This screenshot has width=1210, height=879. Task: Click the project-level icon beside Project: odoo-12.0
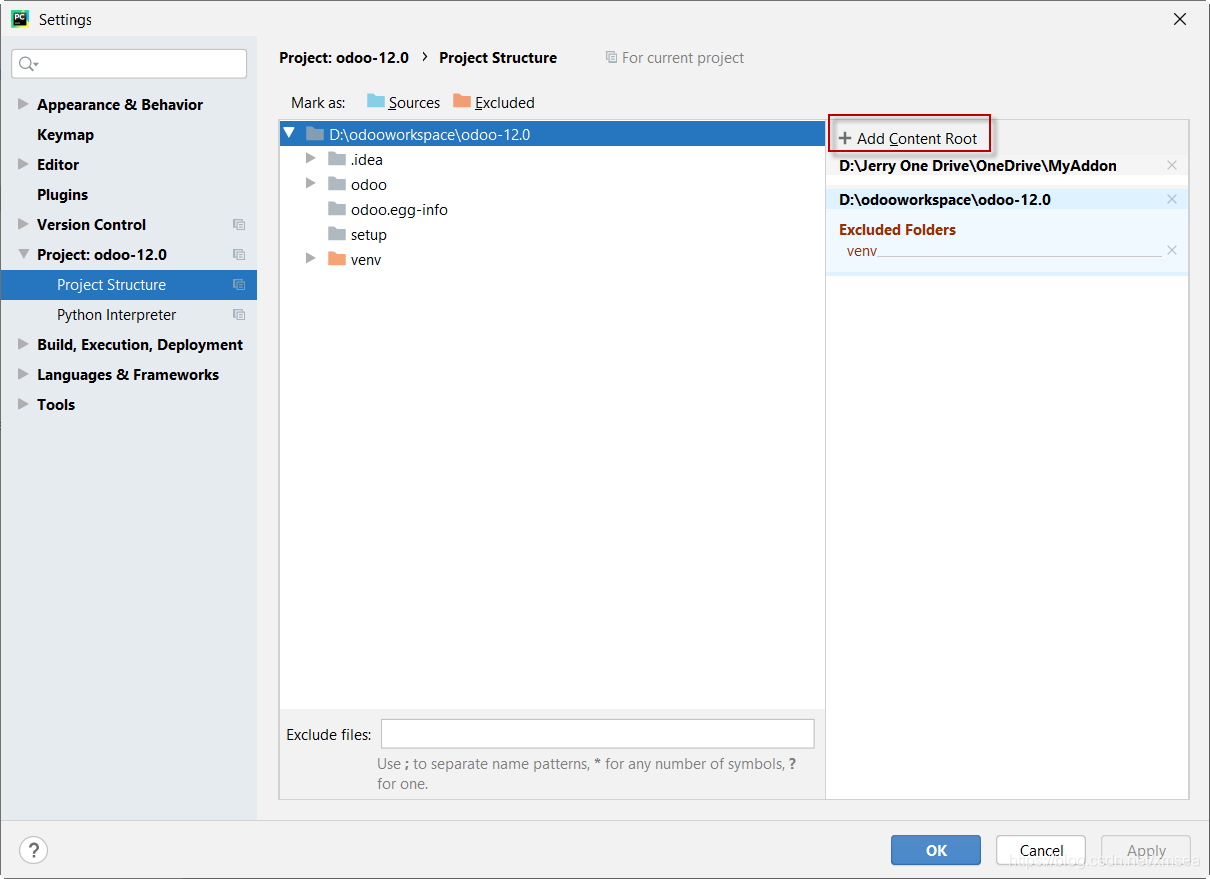point(239,255)
